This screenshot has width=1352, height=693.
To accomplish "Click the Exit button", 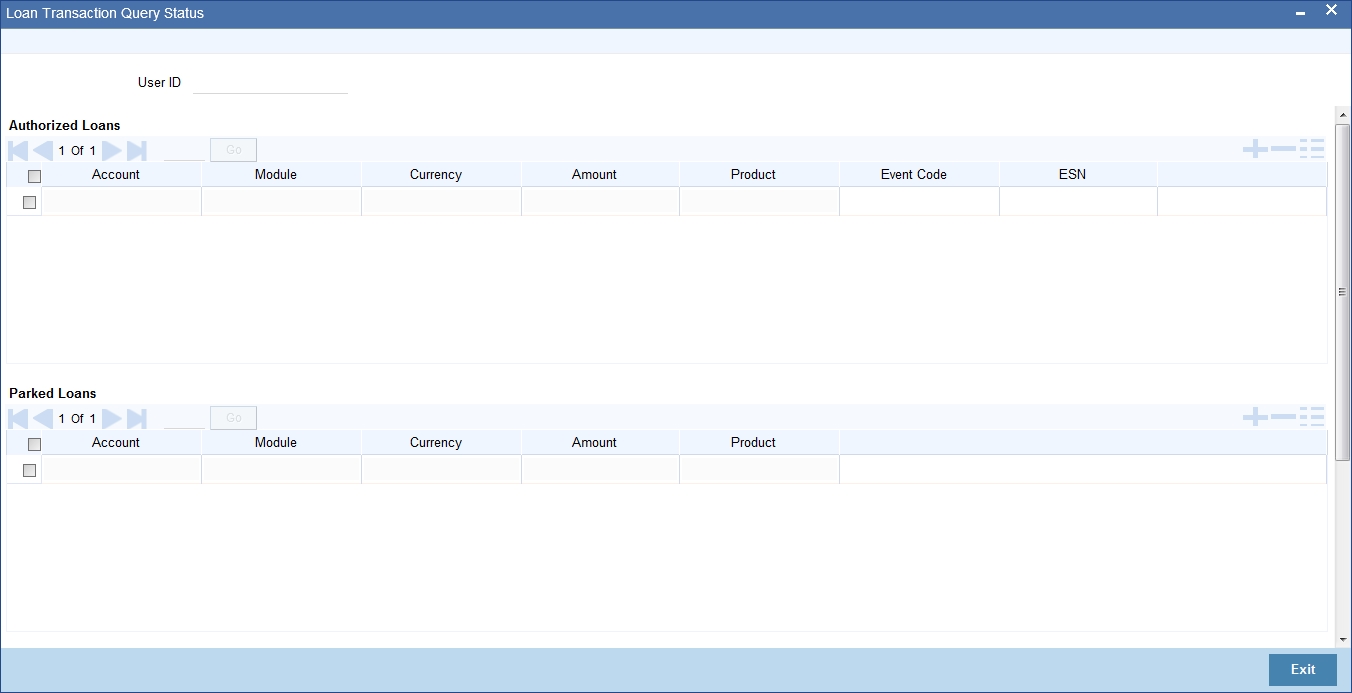I will pyautogui.click(x=1303, y=670).
